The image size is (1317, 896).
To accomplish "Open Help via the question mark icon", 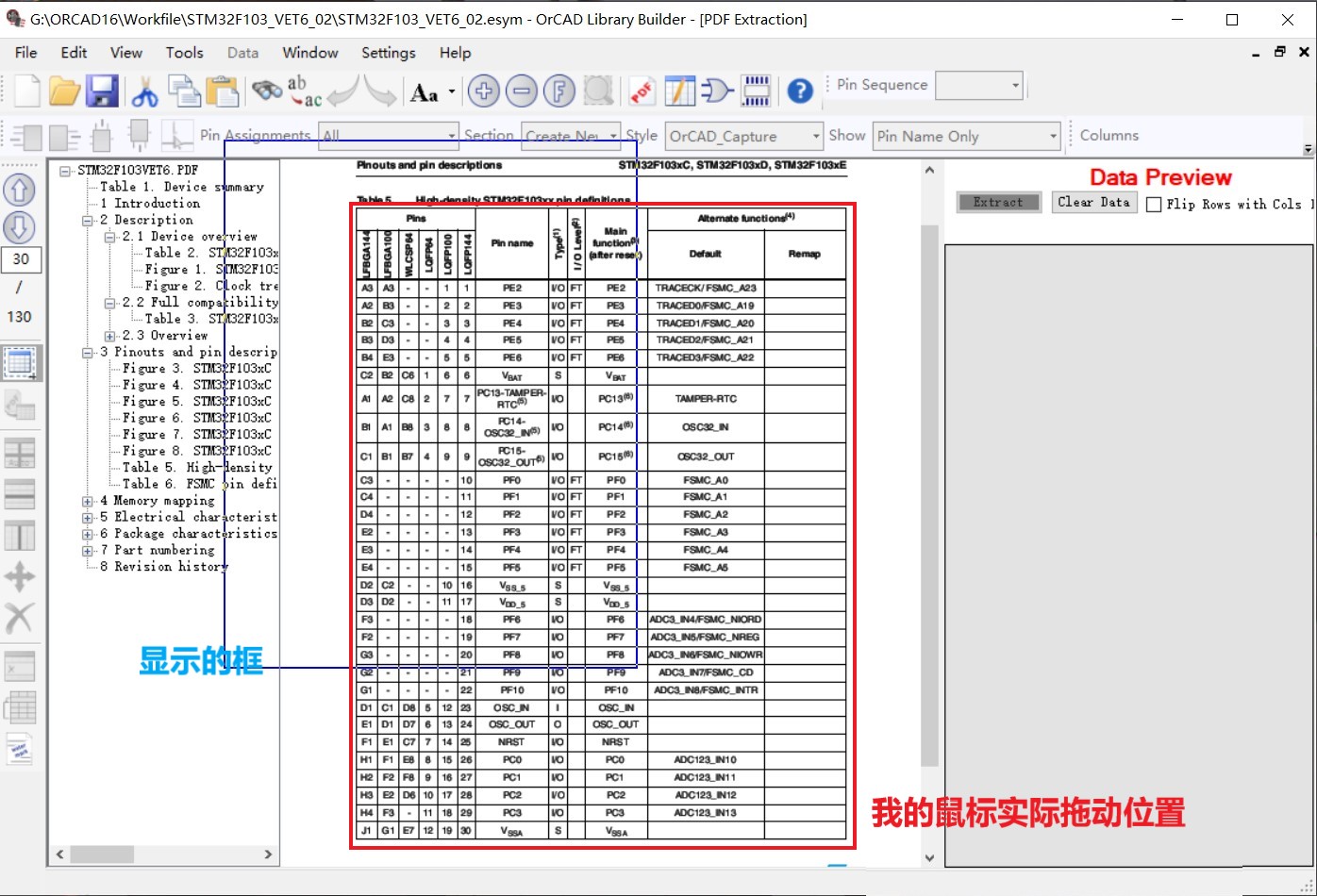I will [x=798, y=91].
